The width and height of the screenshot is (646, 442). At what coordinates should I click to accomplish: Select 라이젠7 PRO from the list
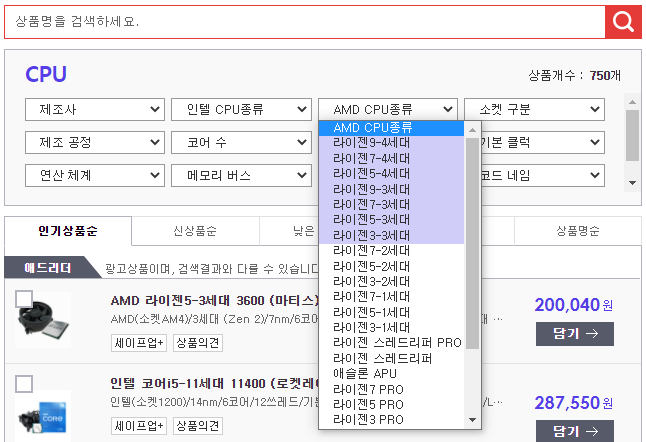[x=391, y=390]
